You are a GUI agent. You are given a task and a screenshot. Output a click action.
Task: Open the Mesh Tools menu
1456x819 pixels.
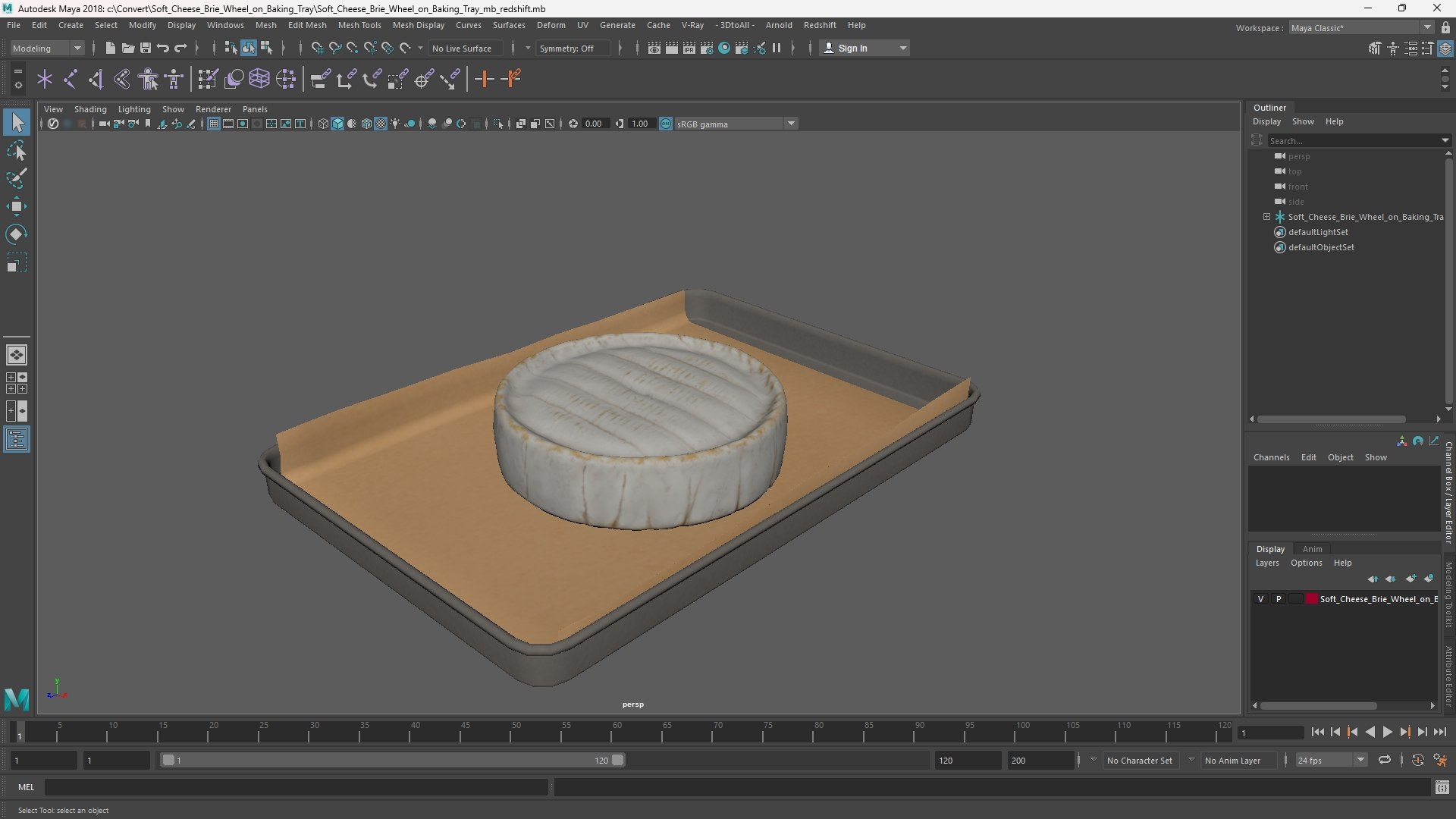click(359, 25)
